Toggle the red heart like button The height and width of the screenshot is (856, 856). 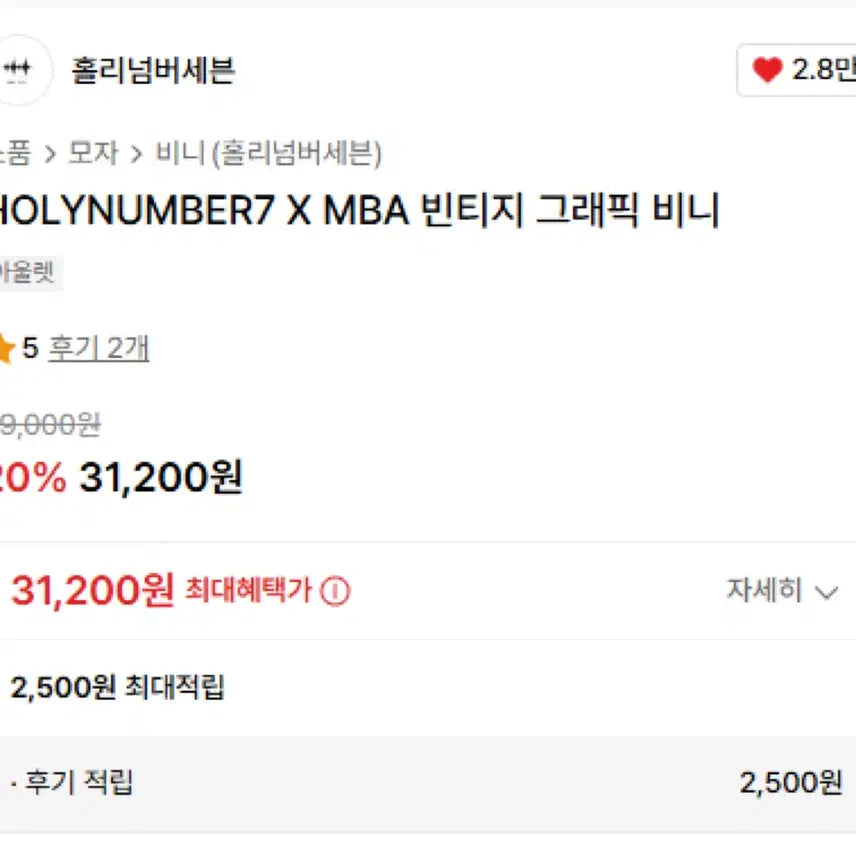coord(767,70)
